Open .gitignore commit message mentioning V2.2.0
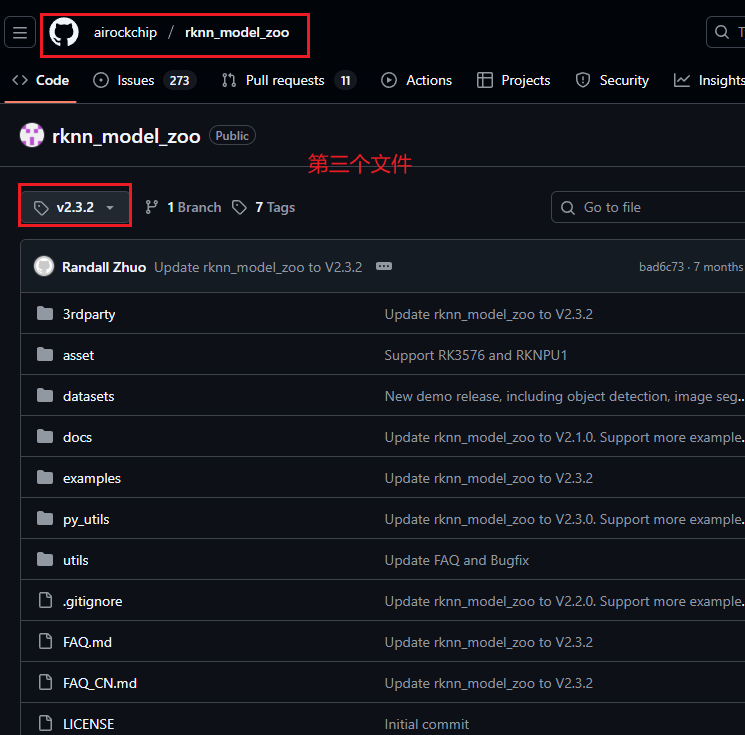745x735 pixels. click(x=564, y=601)
